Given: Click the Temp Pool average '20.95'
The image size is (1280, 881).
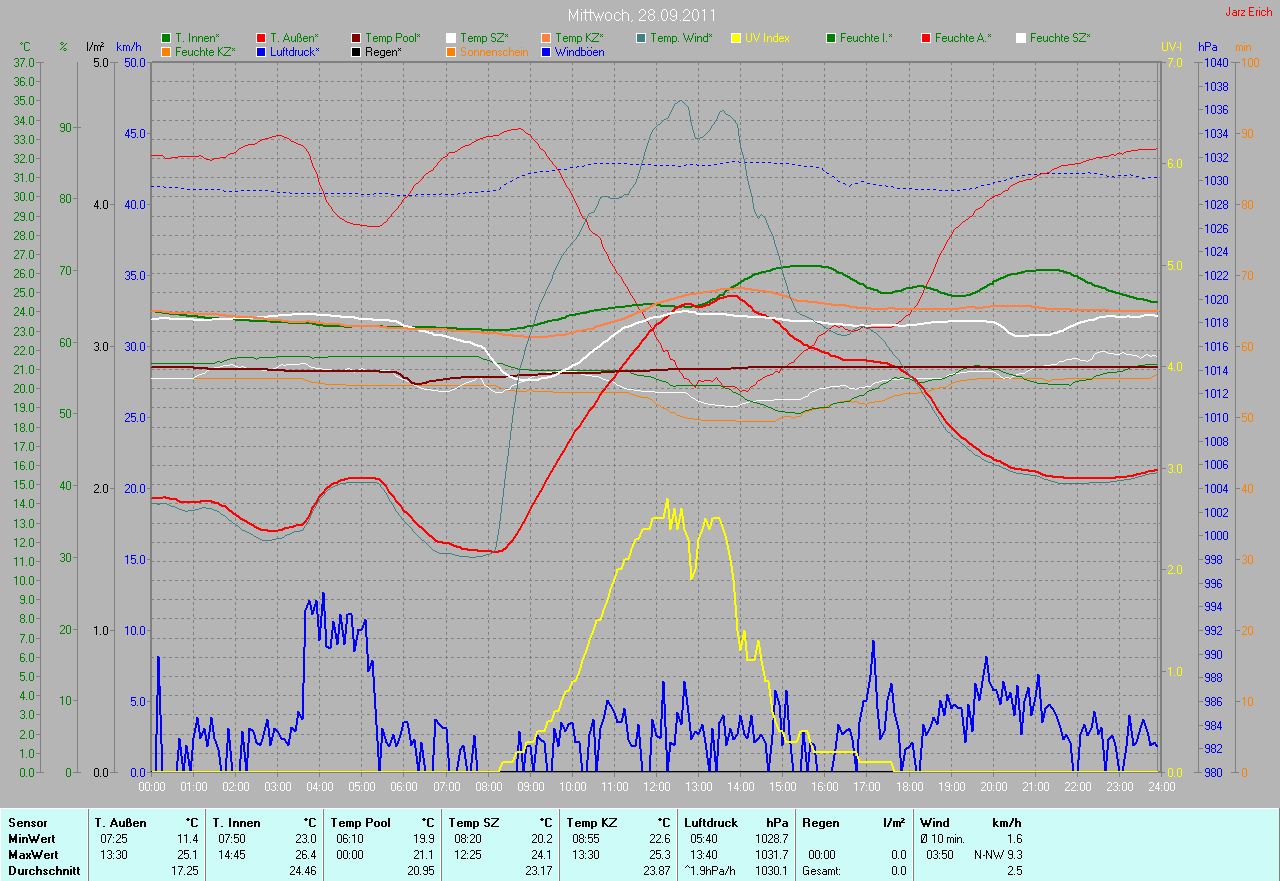Looking at the screenshot, I should coord(420,871).
